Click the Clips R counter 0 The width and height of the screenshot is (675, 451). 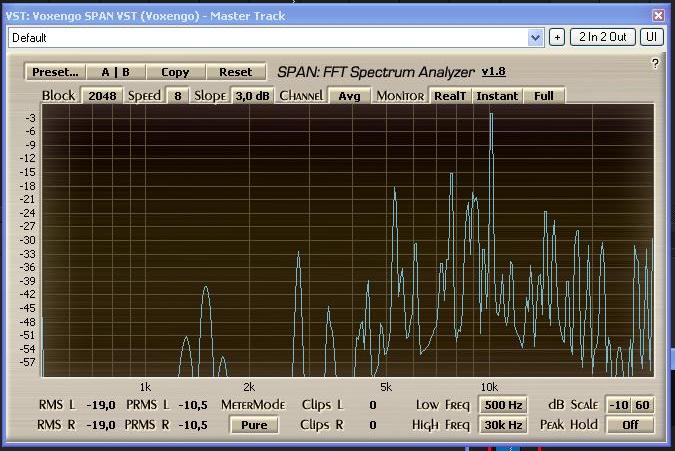click(373, 425)
